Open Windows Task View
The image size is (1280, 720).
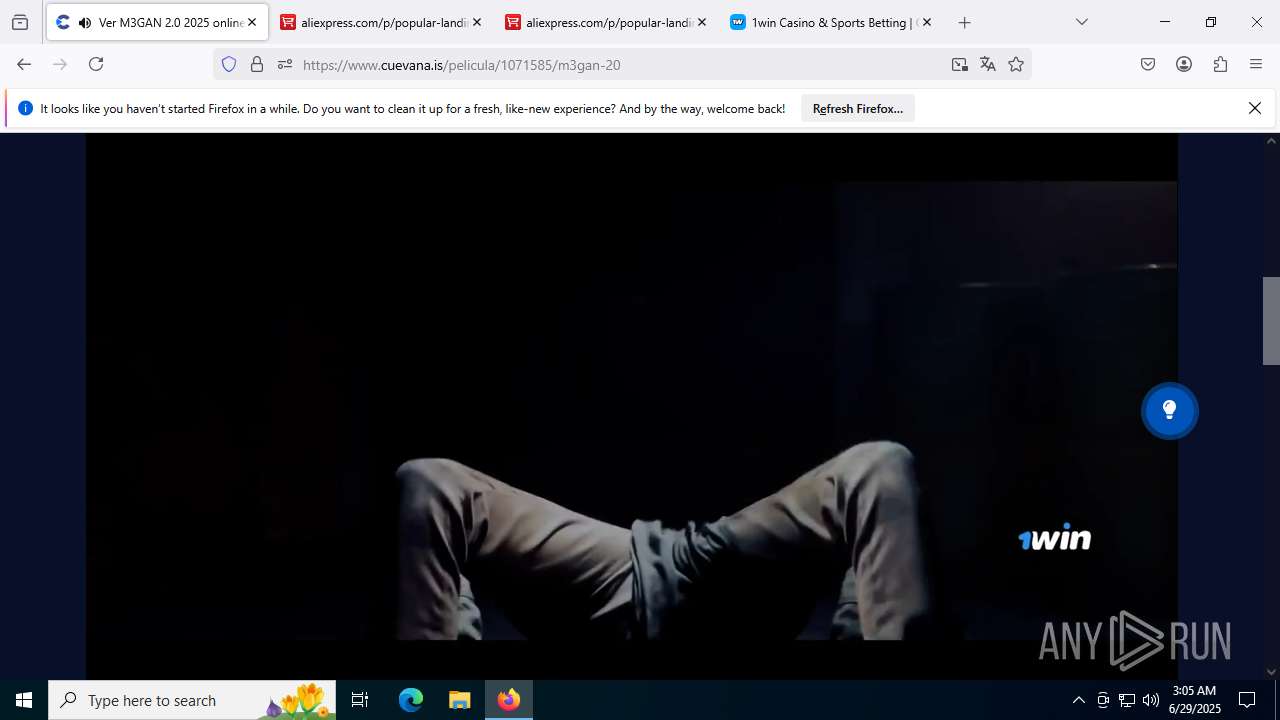coord(360,700)
